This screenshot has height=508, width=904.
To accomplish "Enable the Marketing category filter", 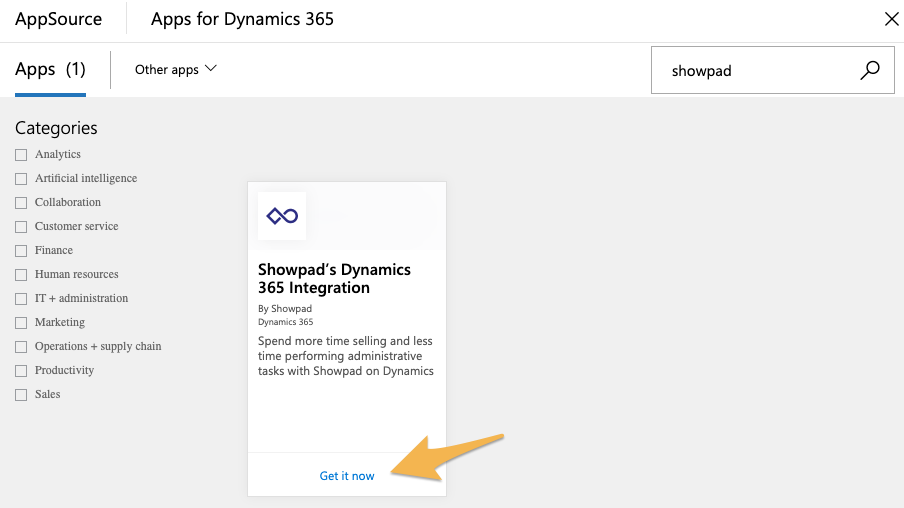I will pyautogui.click(x=21, y=323).
